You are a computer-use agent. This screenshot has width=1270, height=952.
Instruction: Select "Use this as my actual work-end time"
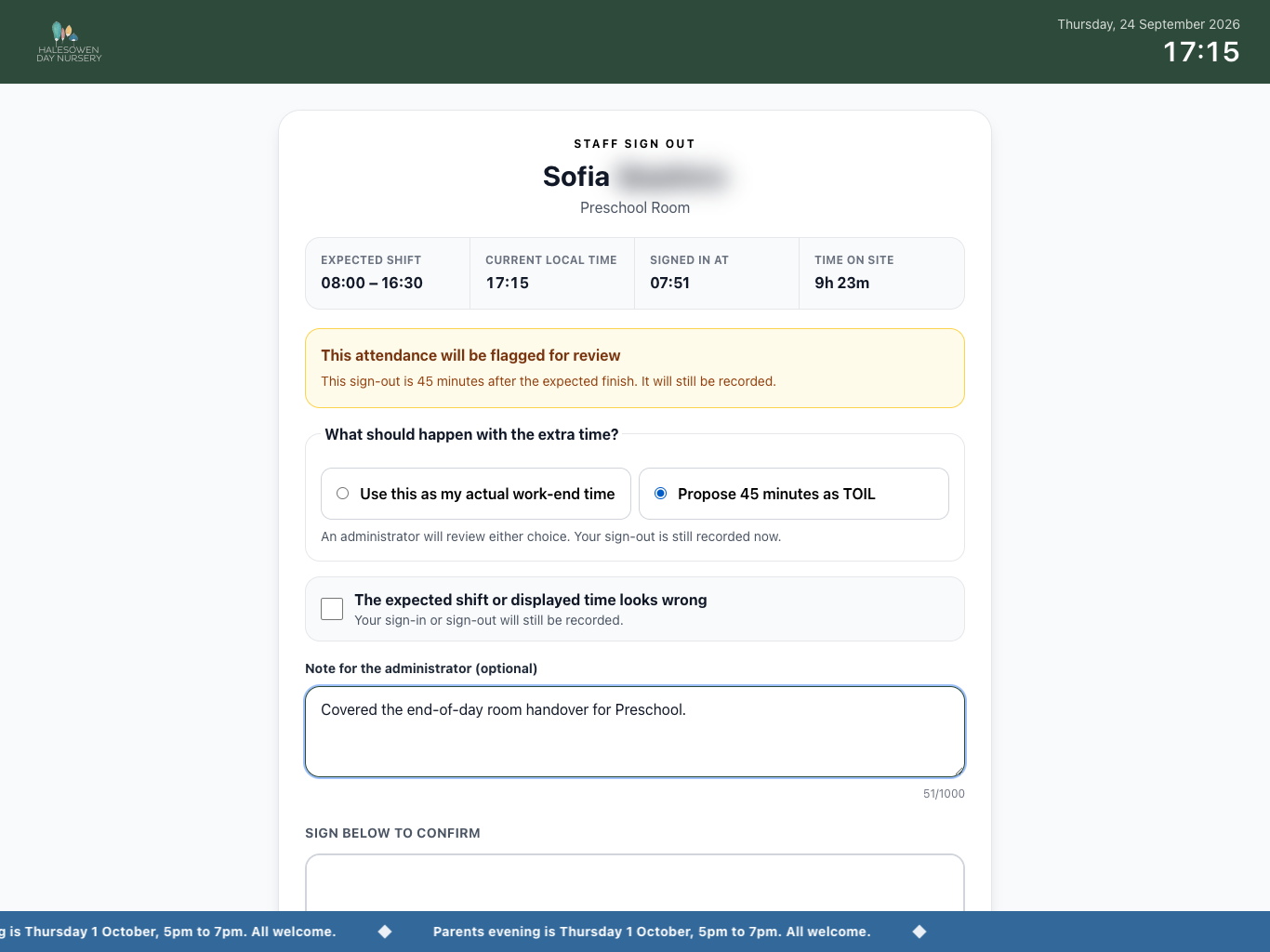point(476,494)
